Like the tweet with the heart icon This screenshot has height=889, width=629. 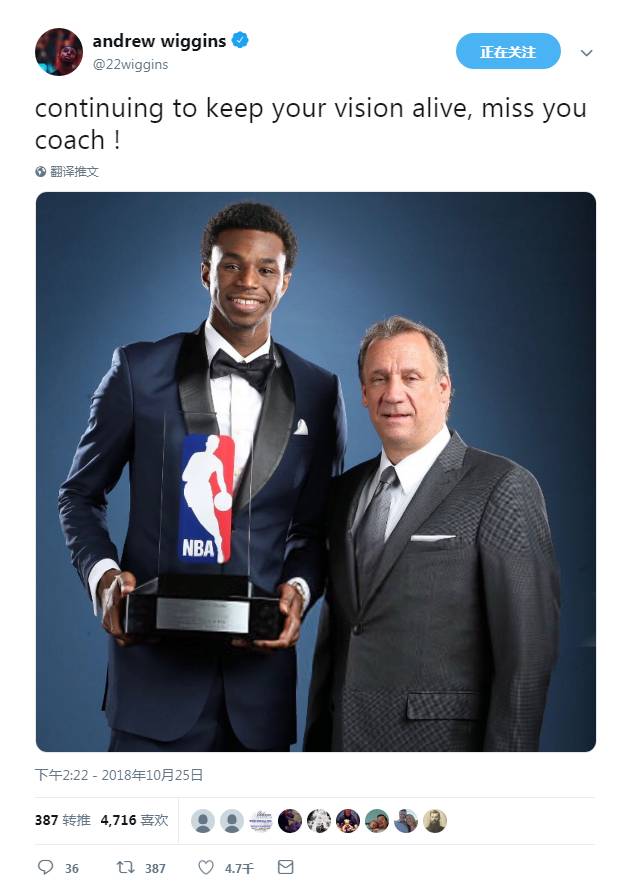206,867
